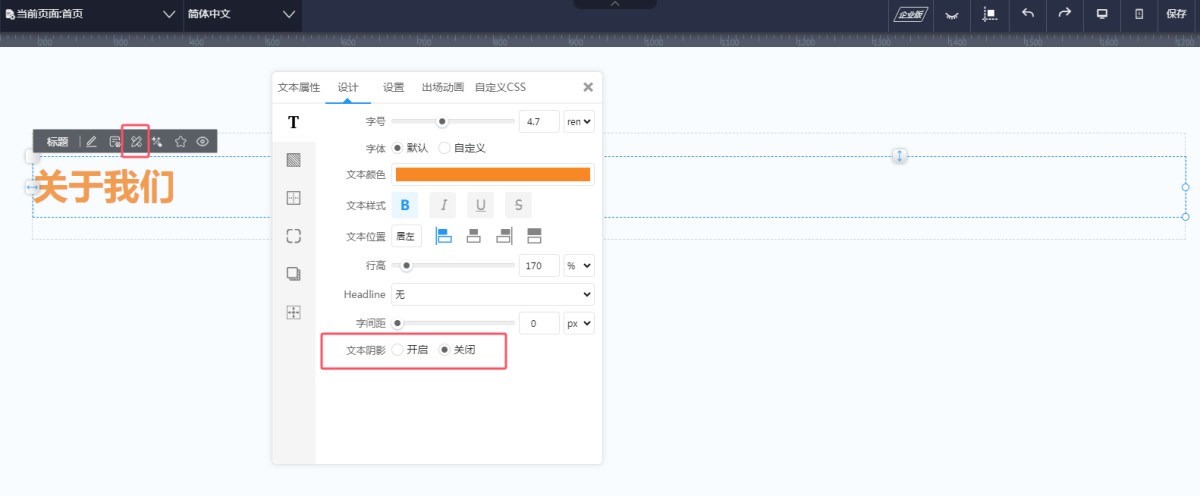Expand the 简体中文 language selector
This screenshot has height=496, width=1200.
coord(242,14)
